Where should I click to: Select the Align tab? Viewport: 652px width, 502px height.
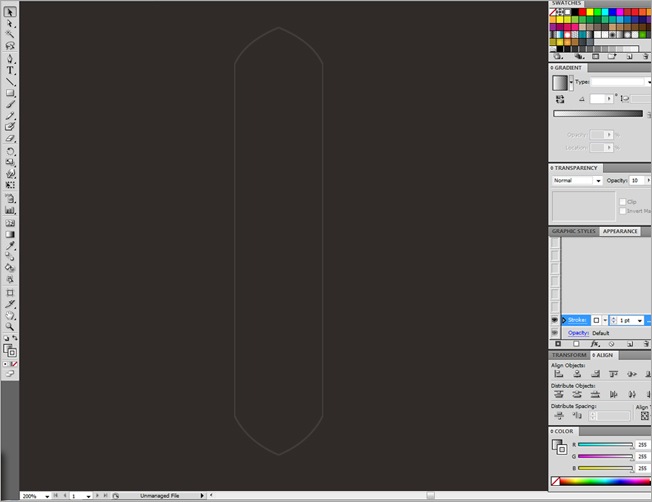click(x=603, y=355)
